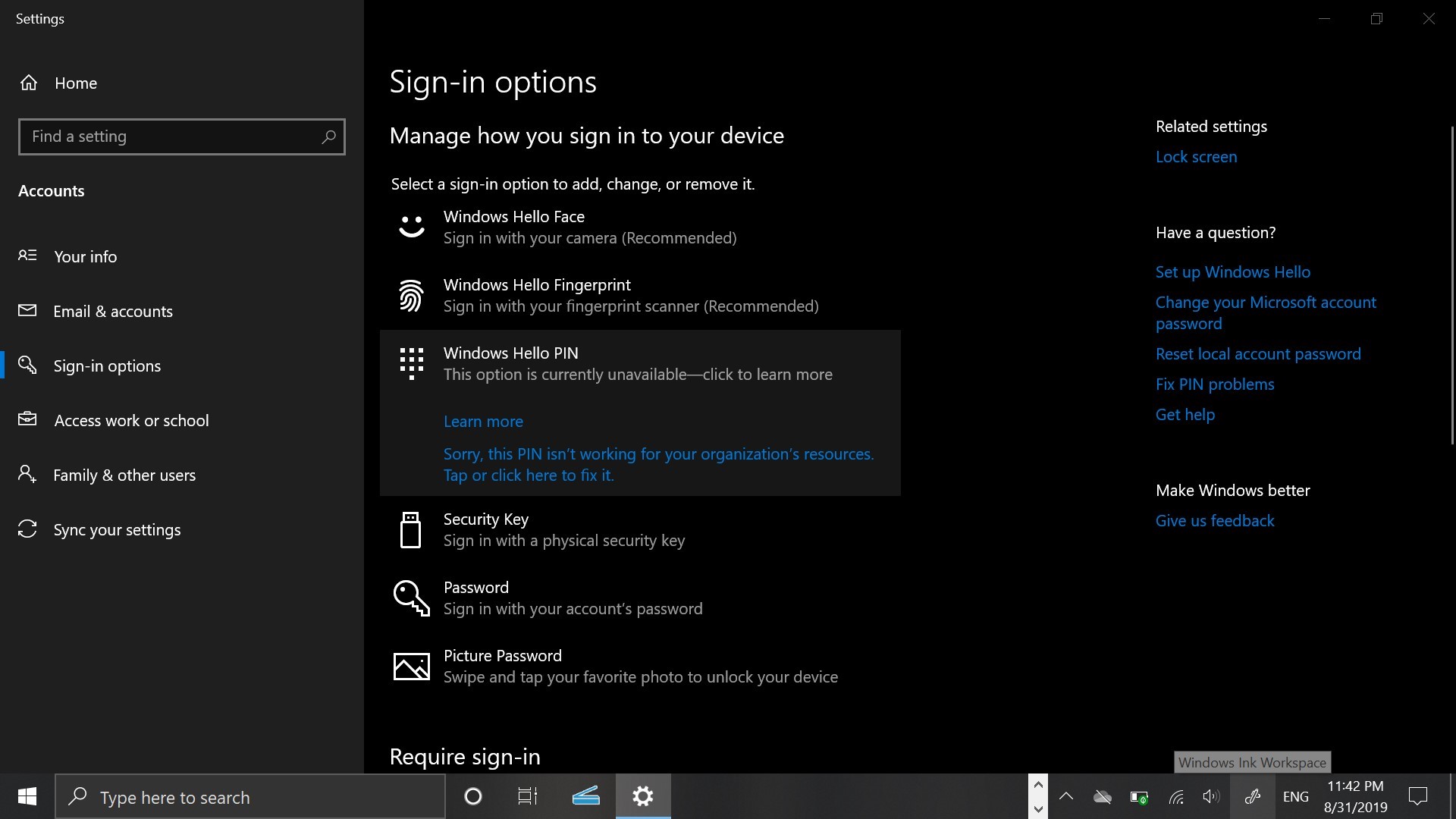The image size is (1456, 819).
Task: Show hidden system tray icons
Action: 1066,796
